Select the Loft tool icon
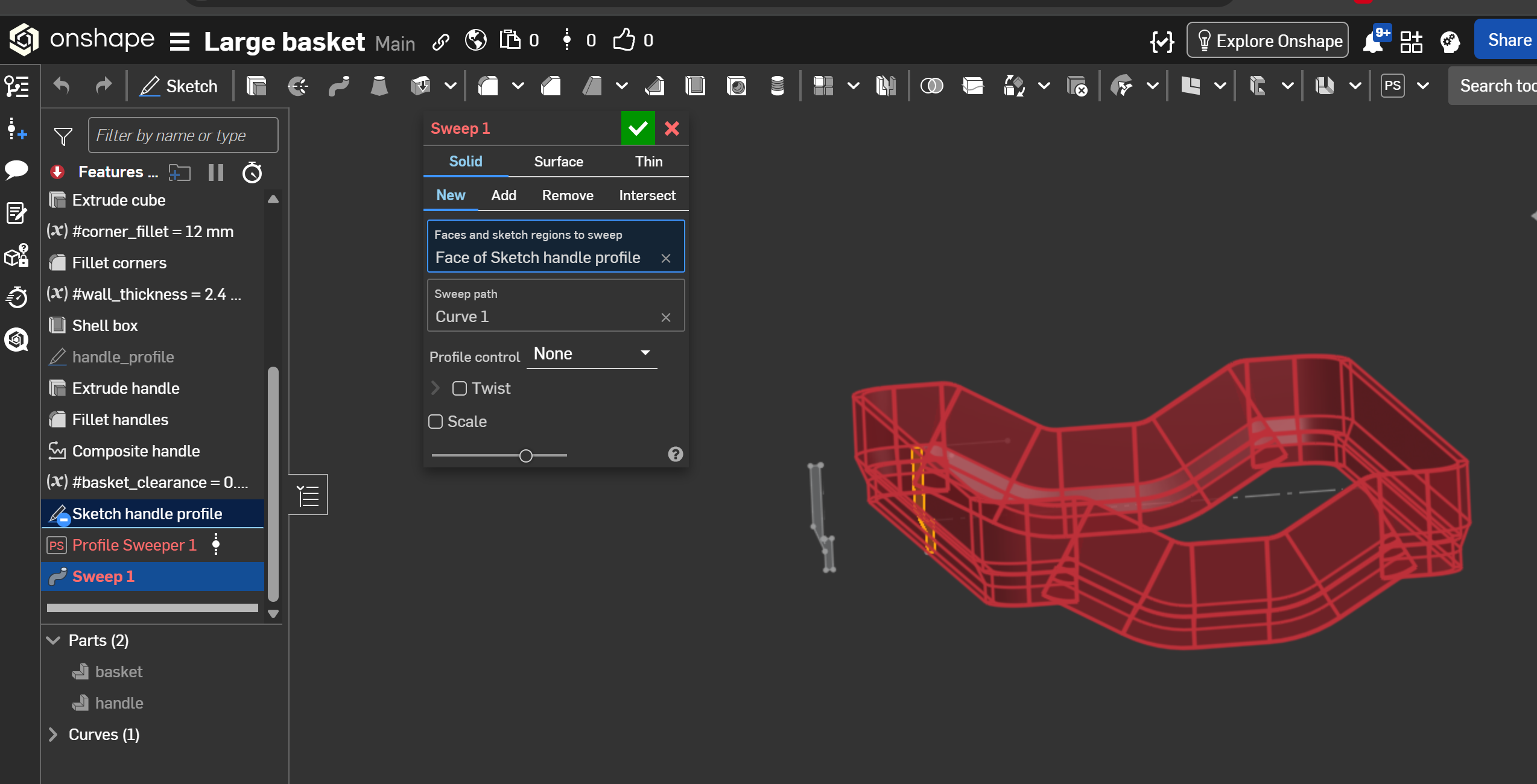 tap(379, 86)
